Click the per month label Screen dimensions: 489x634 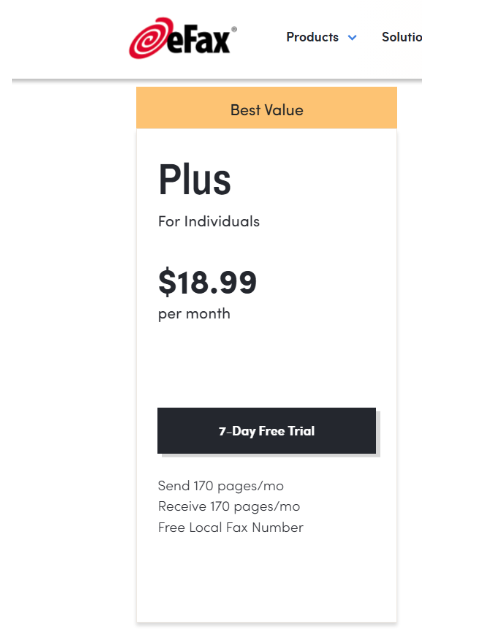click(194, 314)
